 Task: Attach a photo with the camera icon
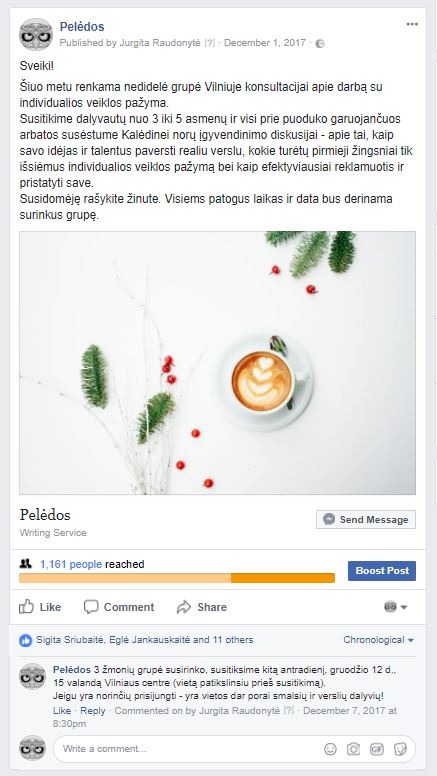click(353, 749)
